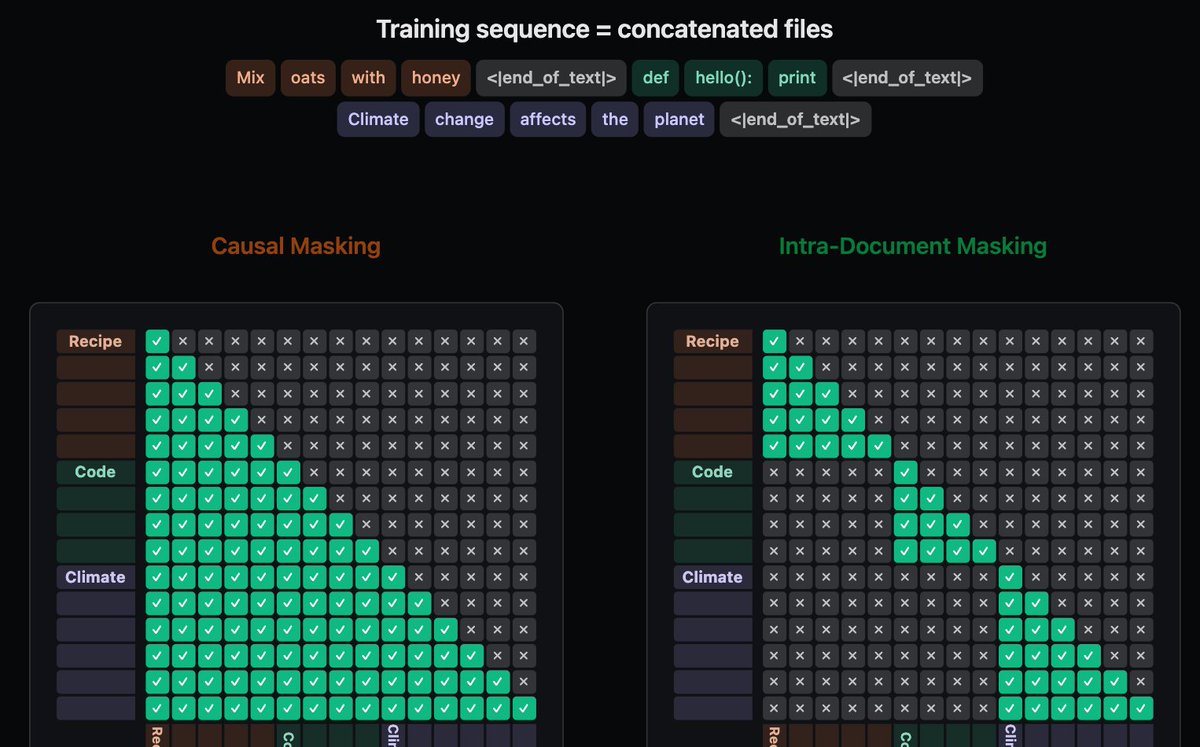The image size is (1200, 747).
Task: Select the 'def' code token
Action: [656, 78]
